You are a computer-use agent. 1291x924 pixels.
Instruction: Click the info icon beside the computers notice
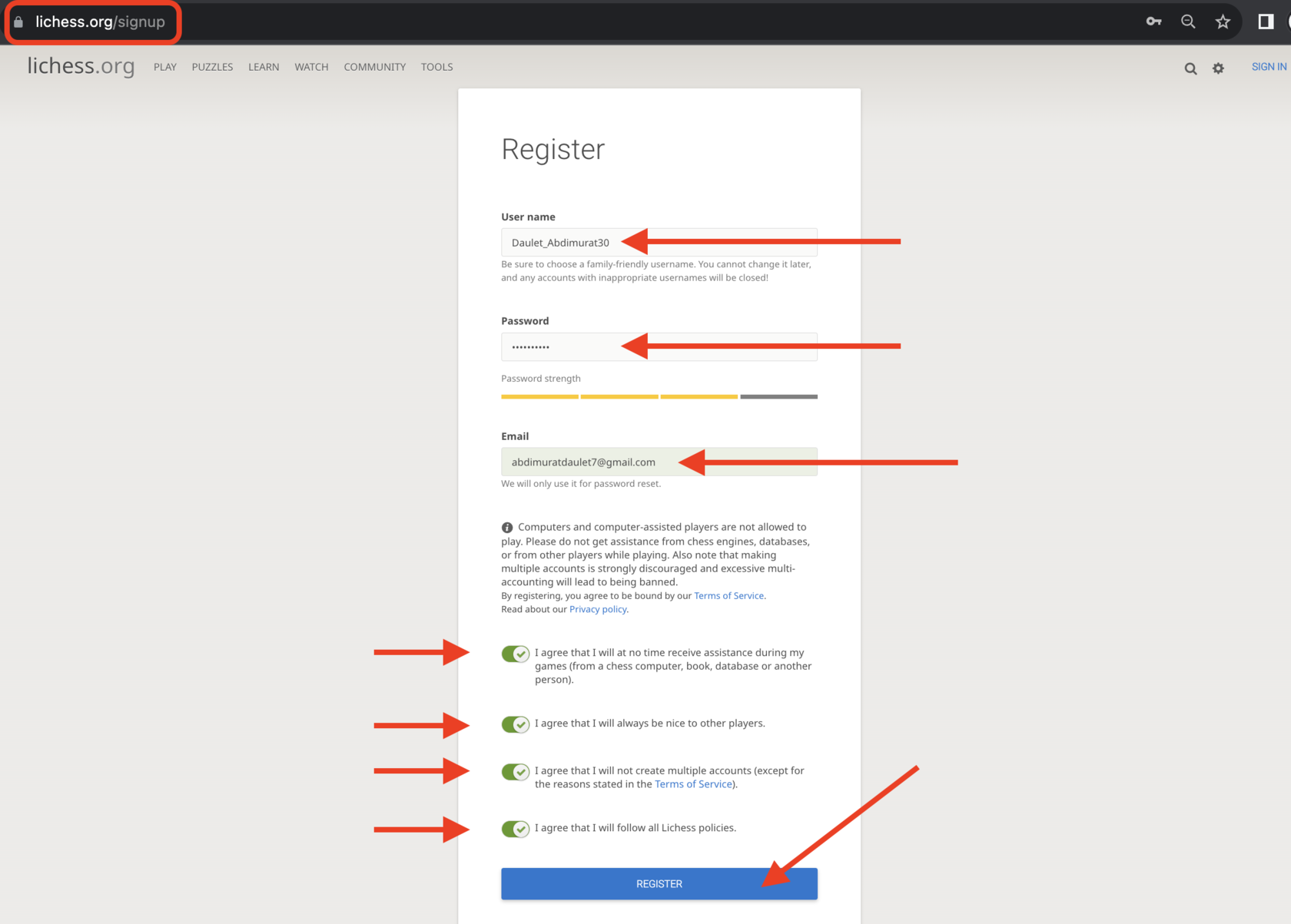click(507, 528)
